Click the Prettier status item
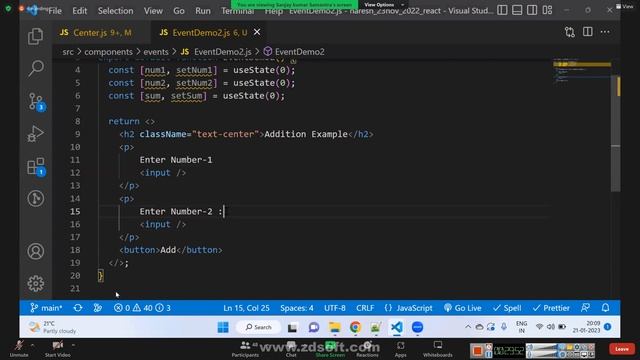Image resolution: width=640 pixels, height=360 pixels. 551,308
